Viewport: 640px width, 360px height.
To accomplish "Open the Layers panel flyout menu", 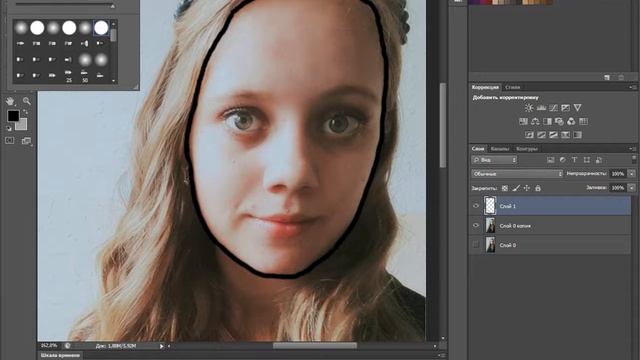I will pyautogui.click(x=633, y=149).
